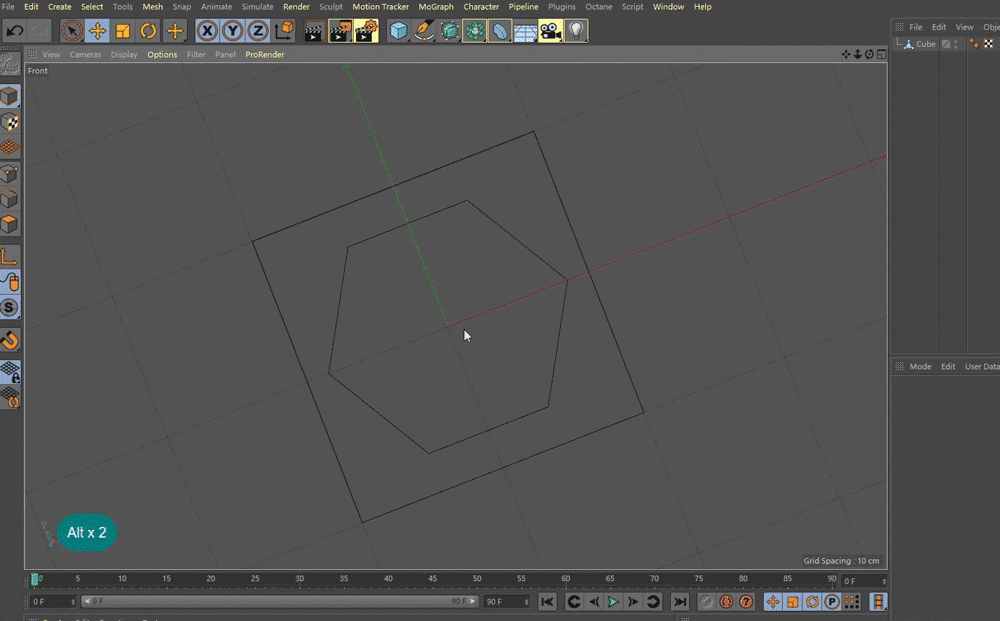The image size is (1000, 621).
Task: Toggle Z axis lock
Action: [258, 31]
